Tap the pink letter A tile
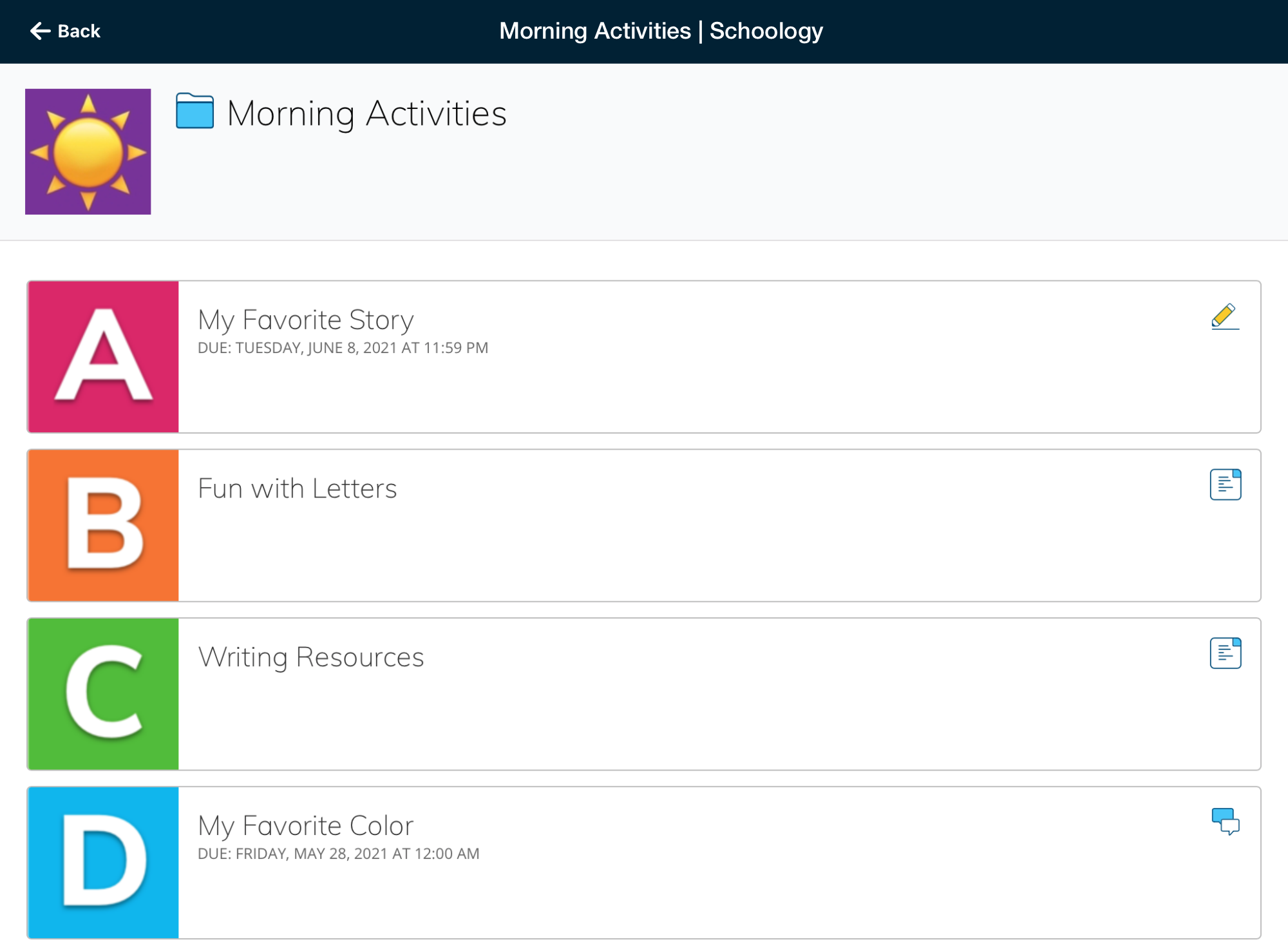The width and height of the screenshot is (1288, 942). coord(103,356)
